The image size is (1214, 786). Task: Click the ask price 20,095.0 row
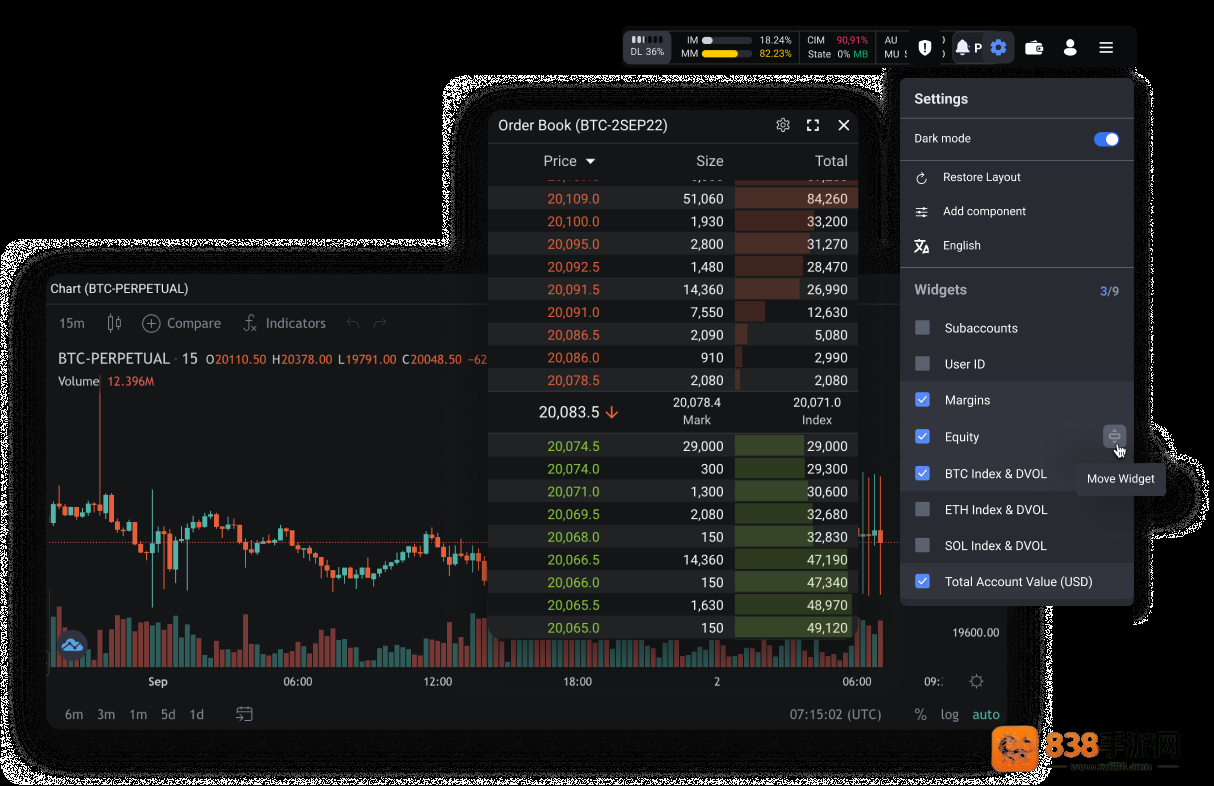tap(673, 244)
